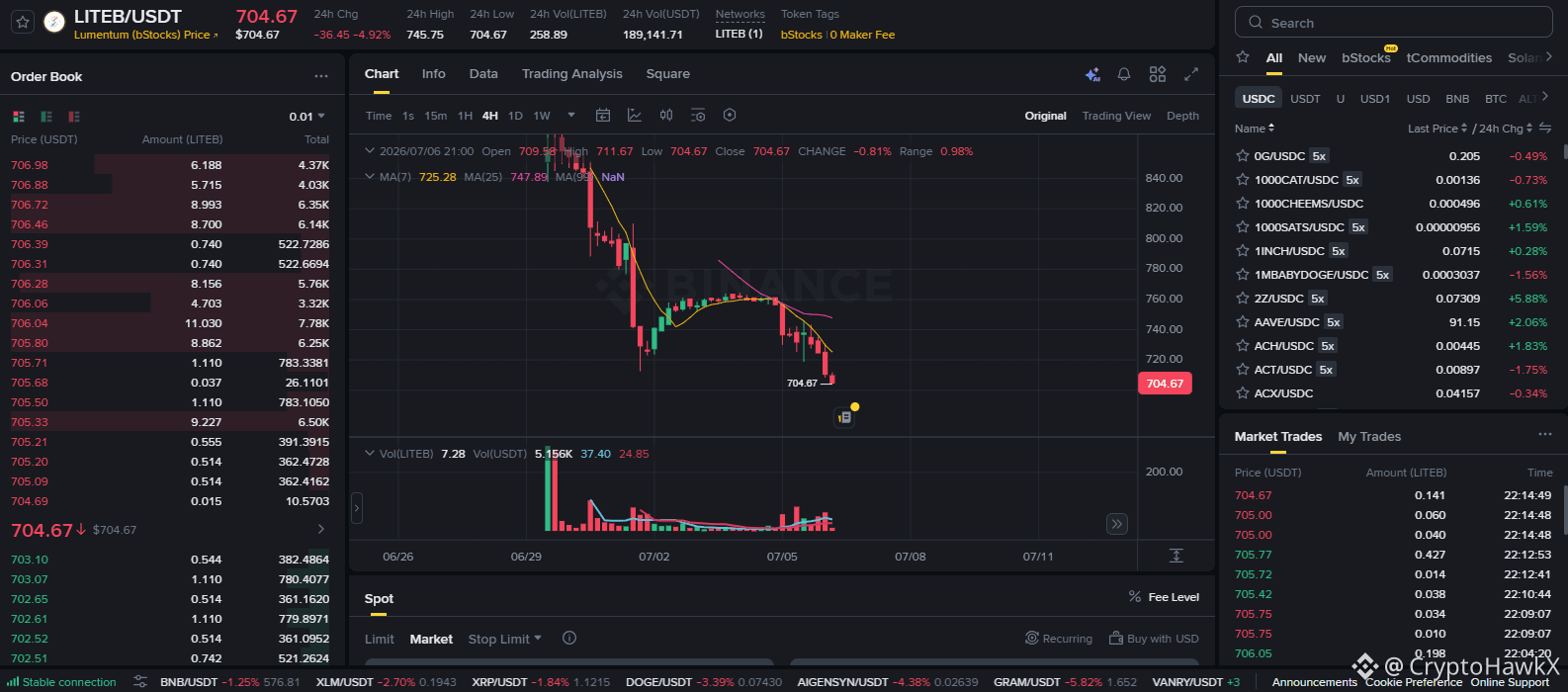
Task: Add LITEB/USDT to favorites via header star
Action: [24, 22]
